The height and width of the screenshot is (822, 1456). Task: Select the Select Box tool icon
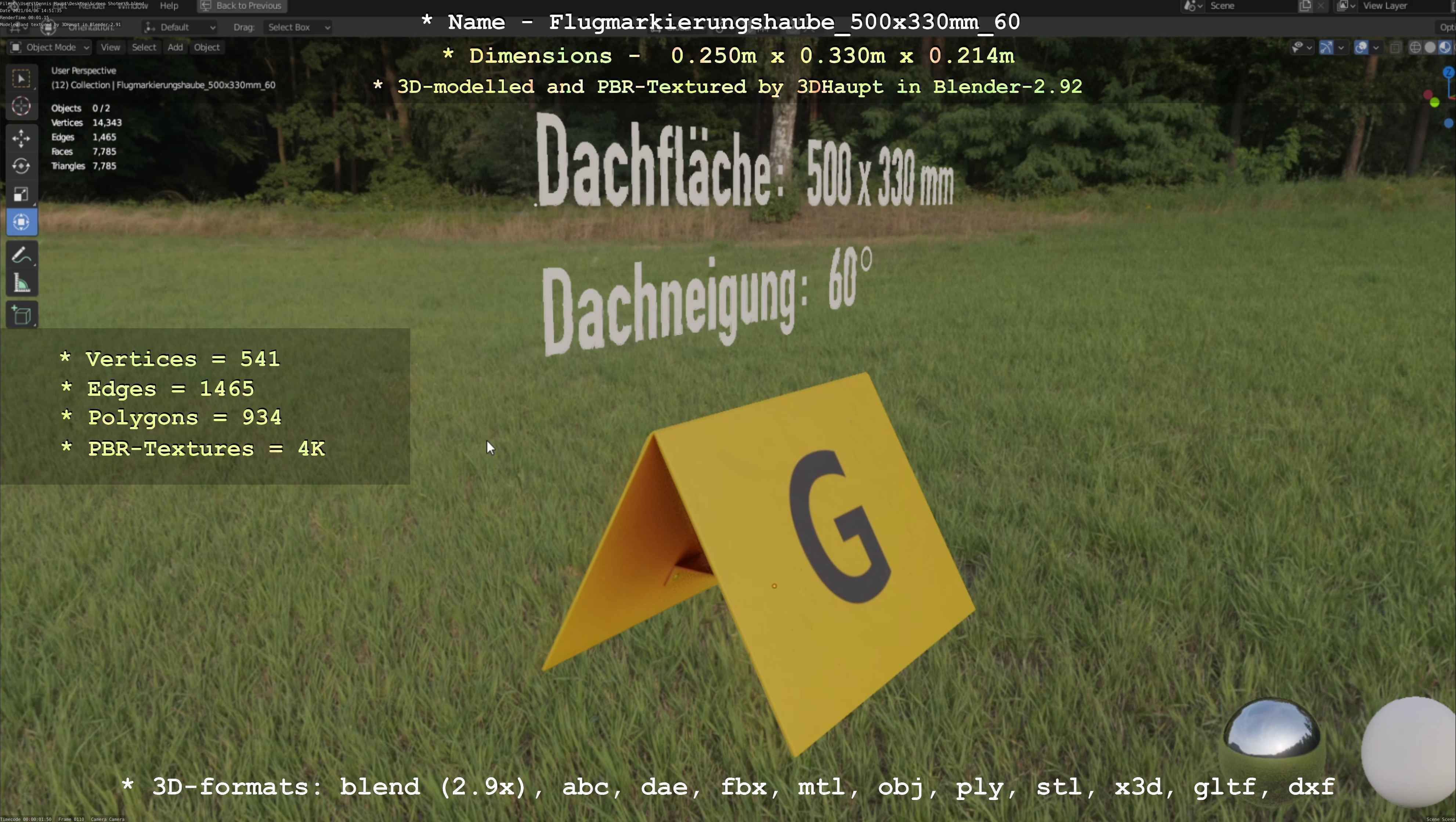(21, 79)
